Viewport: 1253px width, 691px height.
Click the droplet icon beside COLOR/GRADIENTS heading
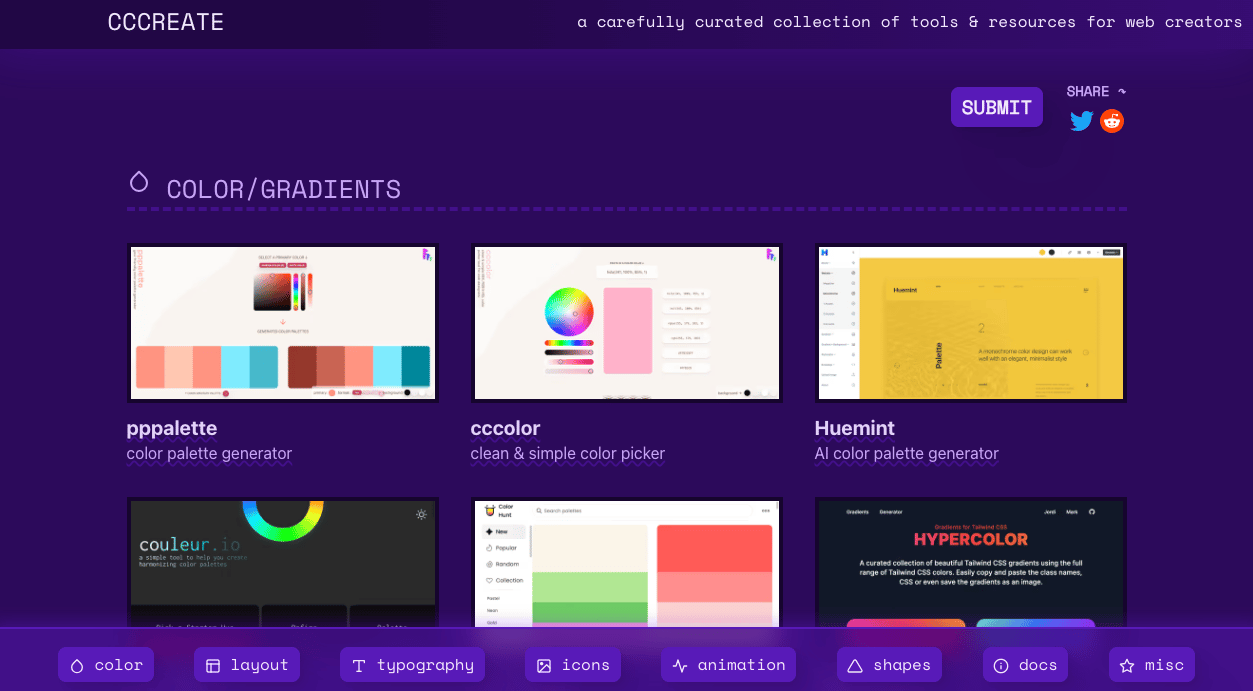[x=139, y=181]
